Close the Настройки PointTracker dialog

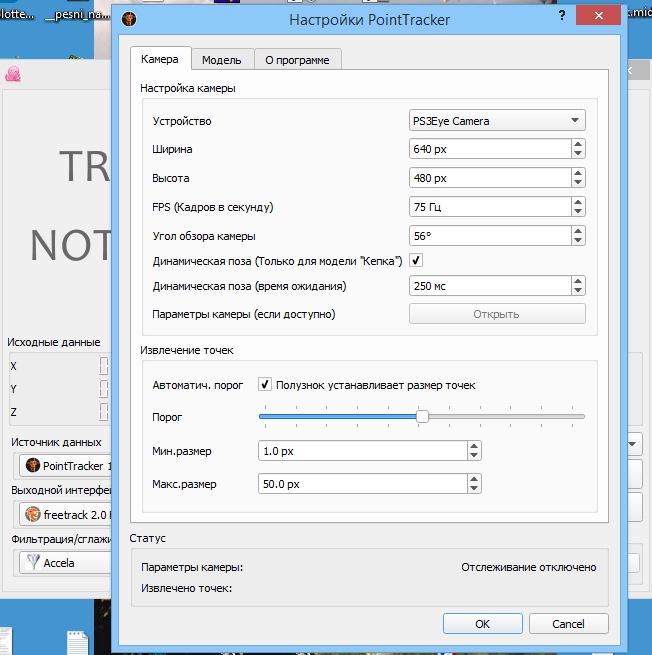click(598, 15)
